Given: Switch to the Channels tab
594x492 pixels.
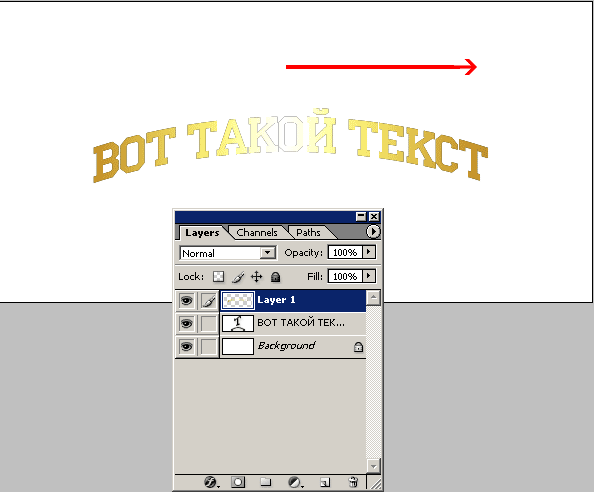Looking at the screenshot, I should (x=256, y=232).
